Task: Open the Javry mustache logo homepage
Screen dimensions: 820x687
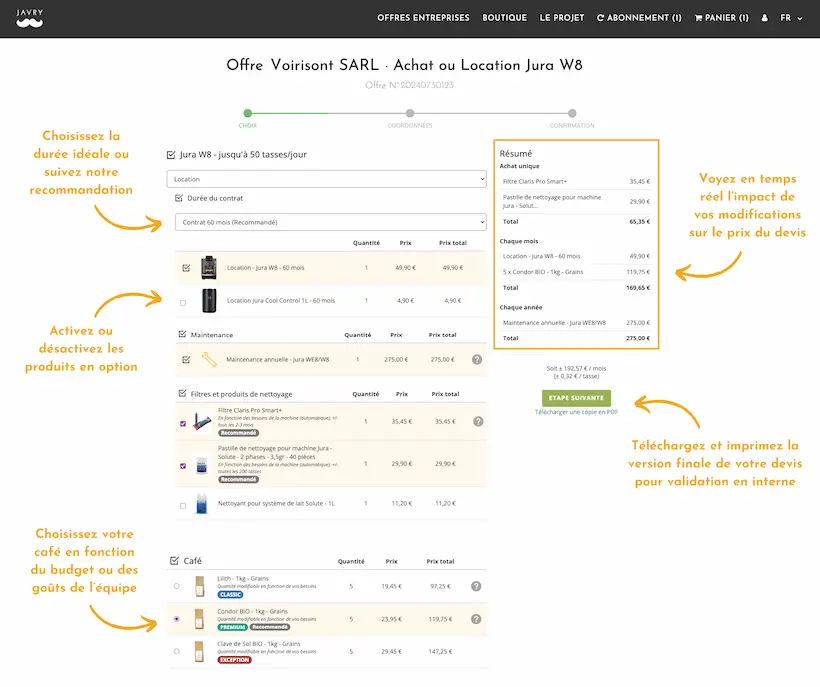Action: click(x=29, y=18)
